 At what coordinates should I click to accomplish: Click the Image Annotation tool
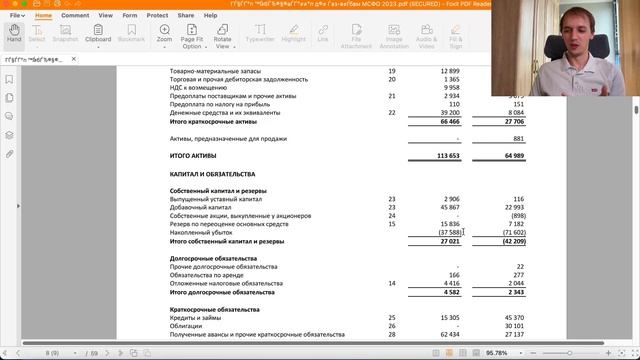(394, 37)
